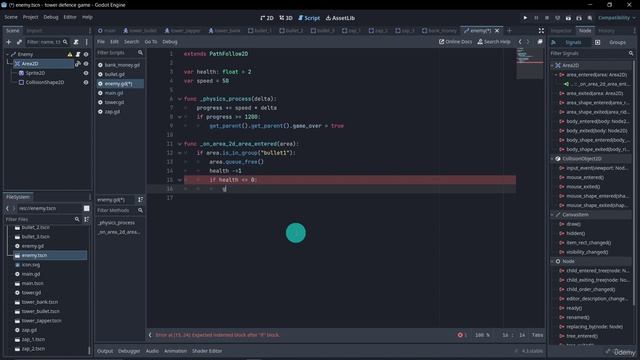Fold the if area.is_in_group block
The width and height of the screenshot is (640, 360).
coord(180,153)
